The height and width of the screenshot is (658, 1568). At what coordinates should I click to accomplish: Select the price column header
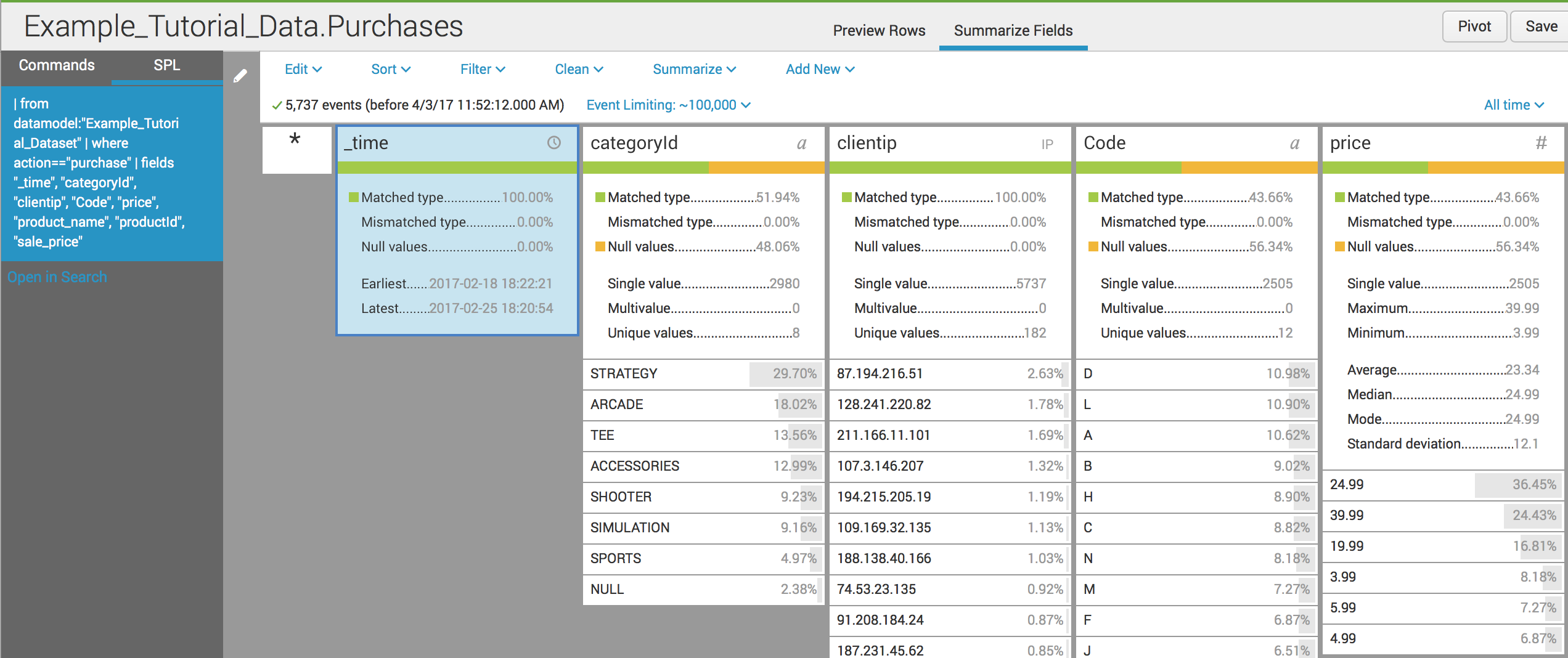coord(1443,144)
